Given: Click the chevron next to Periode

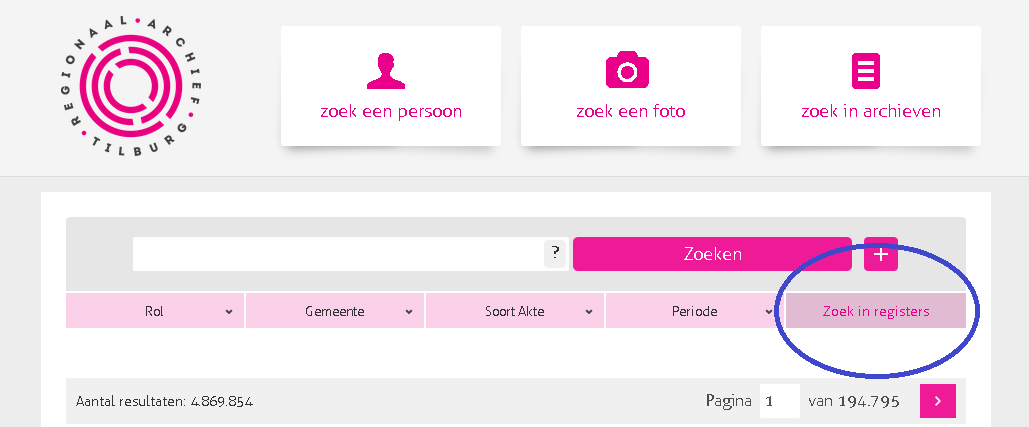Looking at the screenshot, I should pyautogui.click(x=769, y=312).
